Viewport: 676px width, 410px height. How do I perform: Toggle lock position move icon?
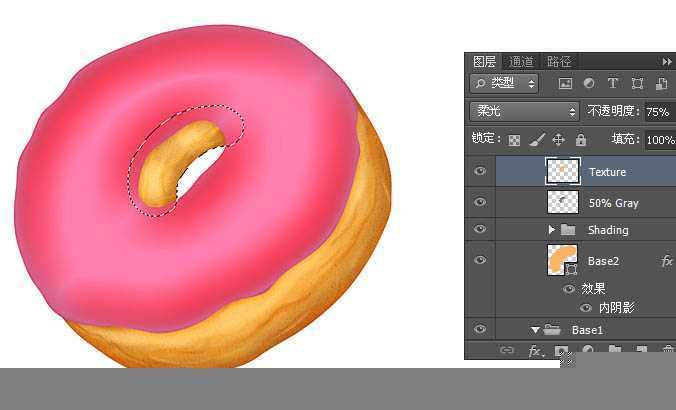point(558,140)
